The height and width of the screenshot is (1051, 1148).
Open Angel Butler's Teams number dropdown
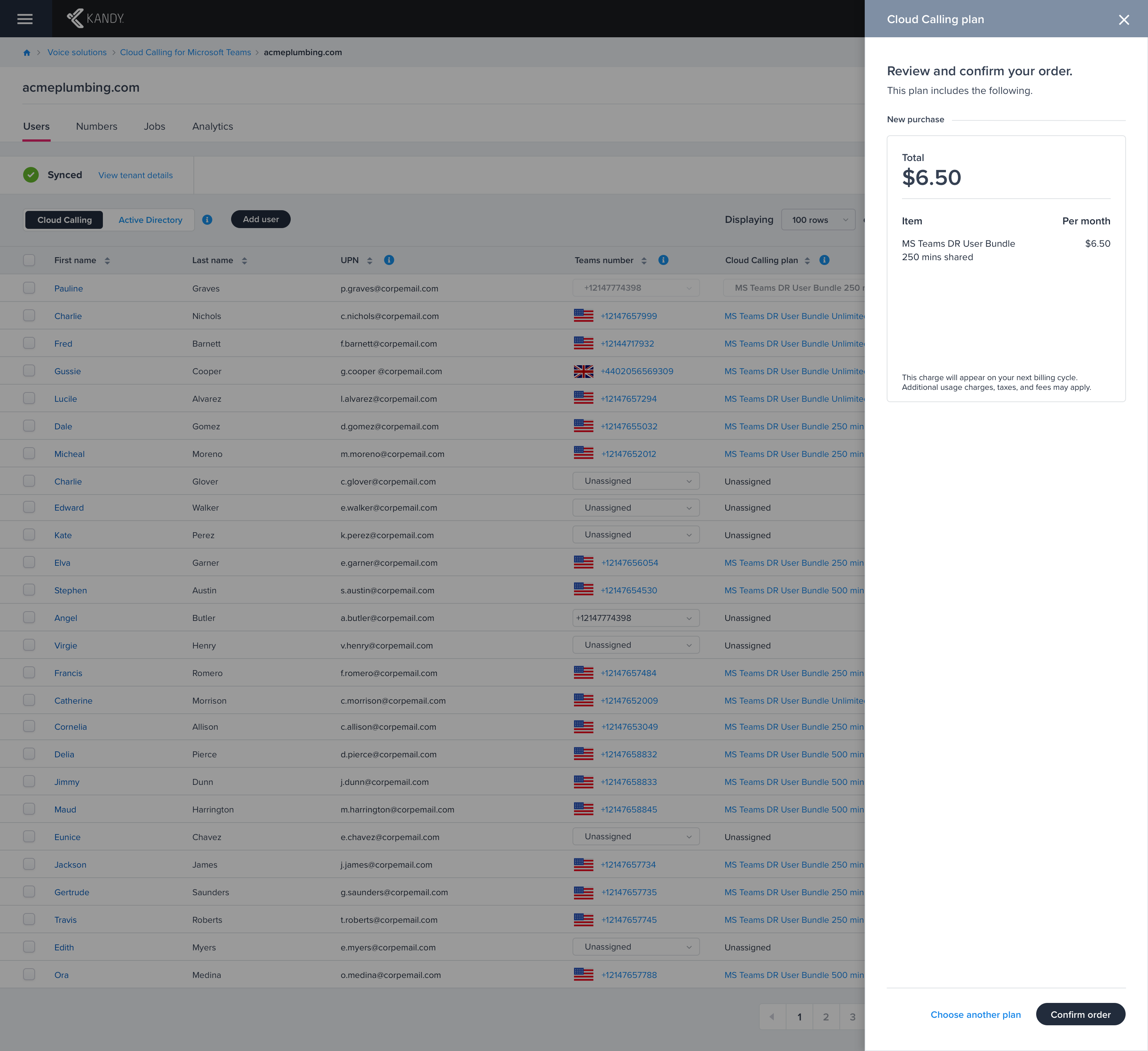[x=635, y=618]
